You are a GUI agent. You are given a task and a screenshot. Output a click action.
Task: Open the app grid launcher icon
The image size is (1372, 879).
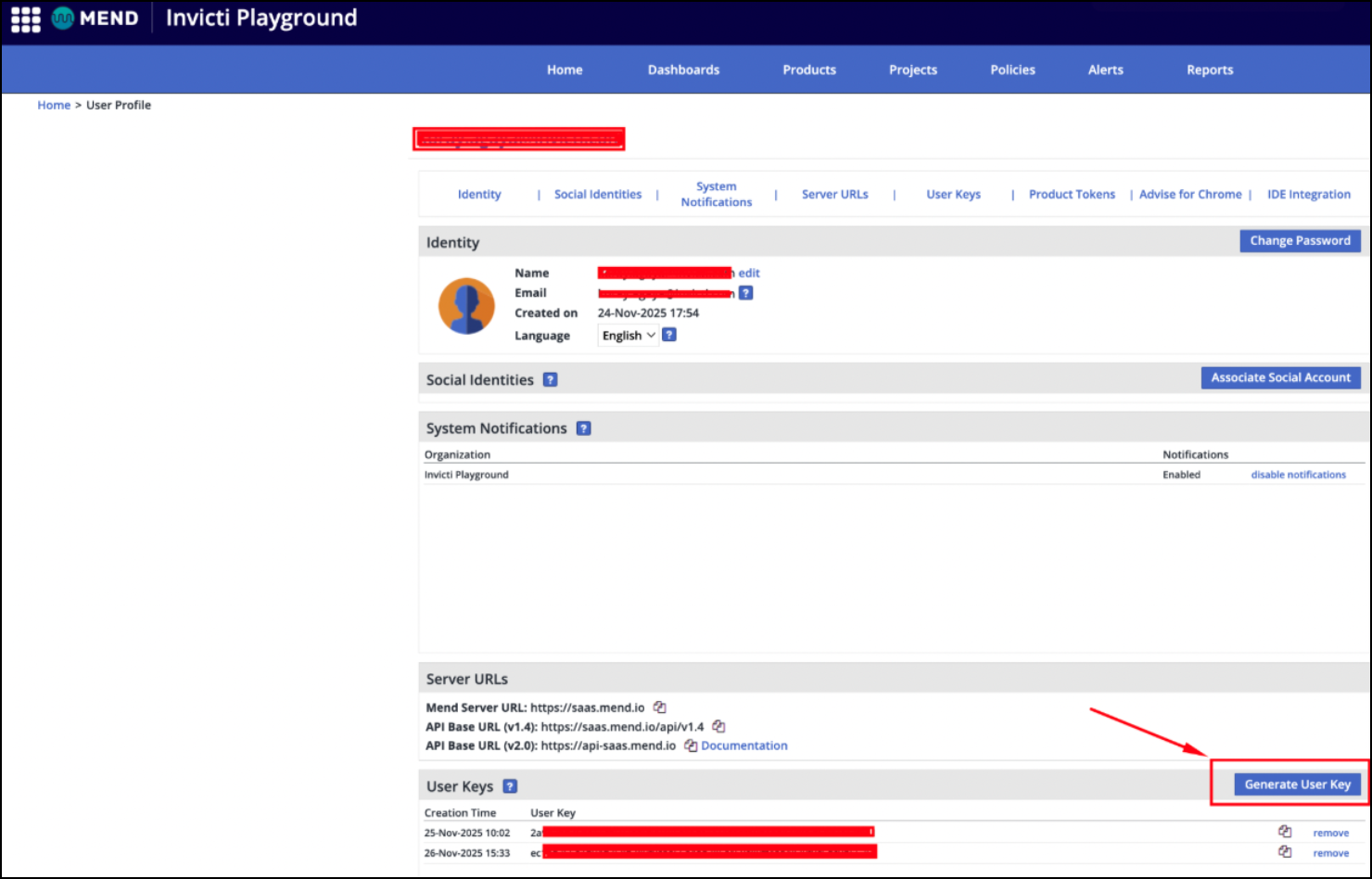(x=25, y=19)
